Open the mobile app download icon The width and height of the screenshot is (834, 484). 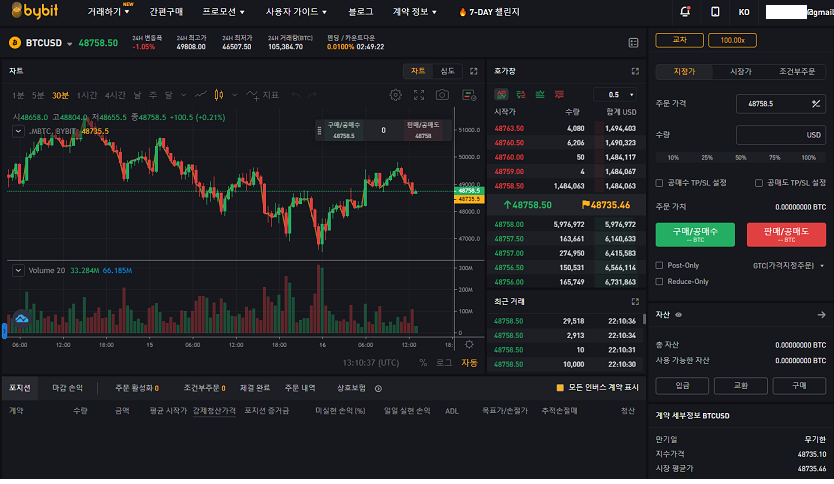tap(715, 11)
